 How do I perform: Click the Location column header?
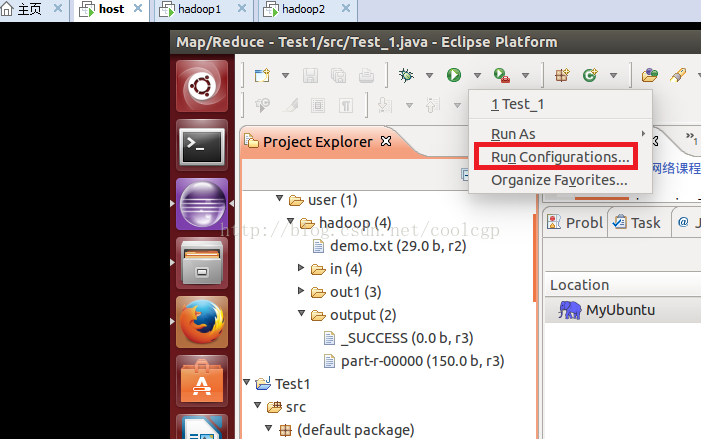[622, 285]
